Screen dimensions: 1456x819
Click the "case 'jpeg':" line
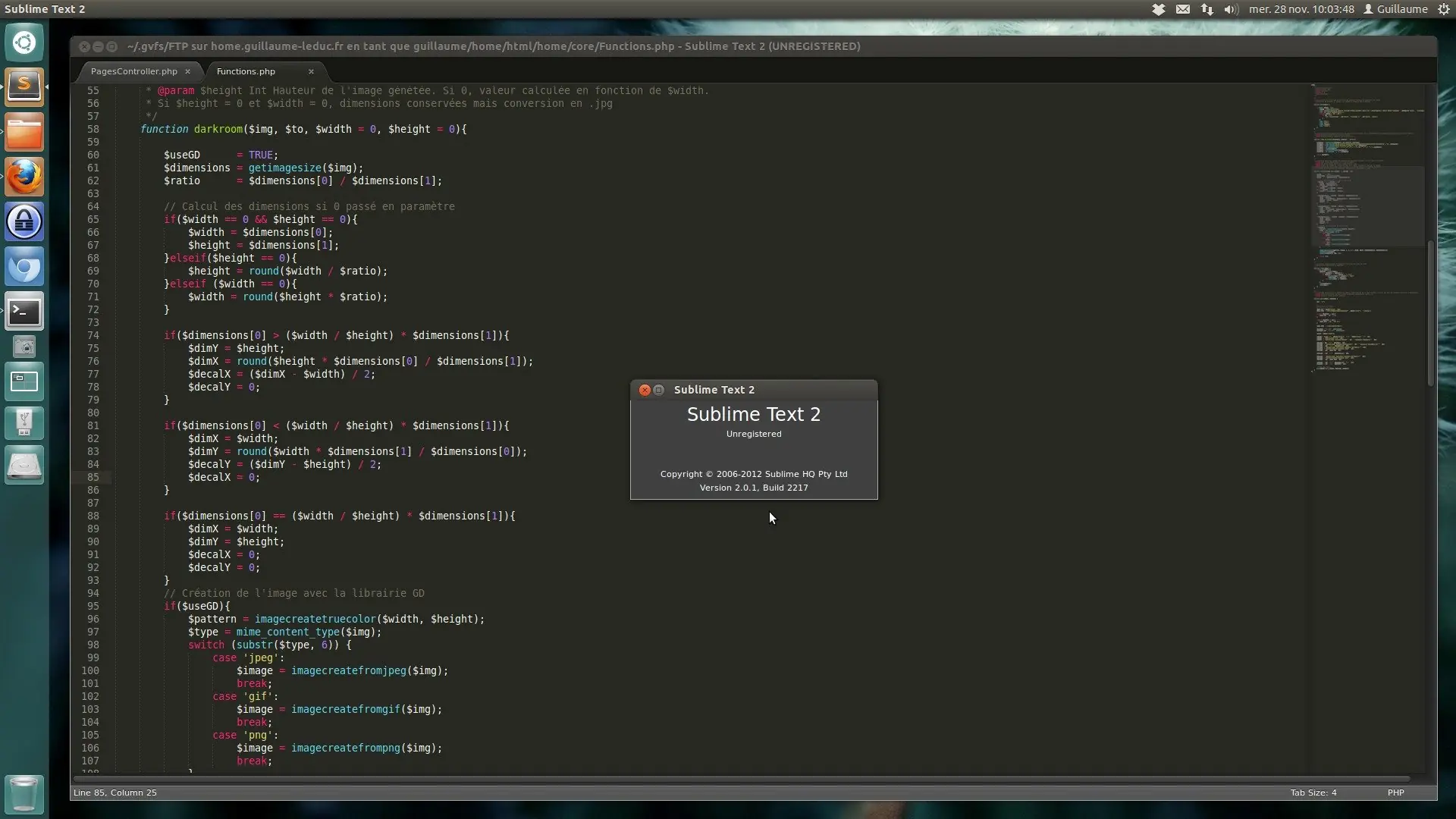point(249,657)
